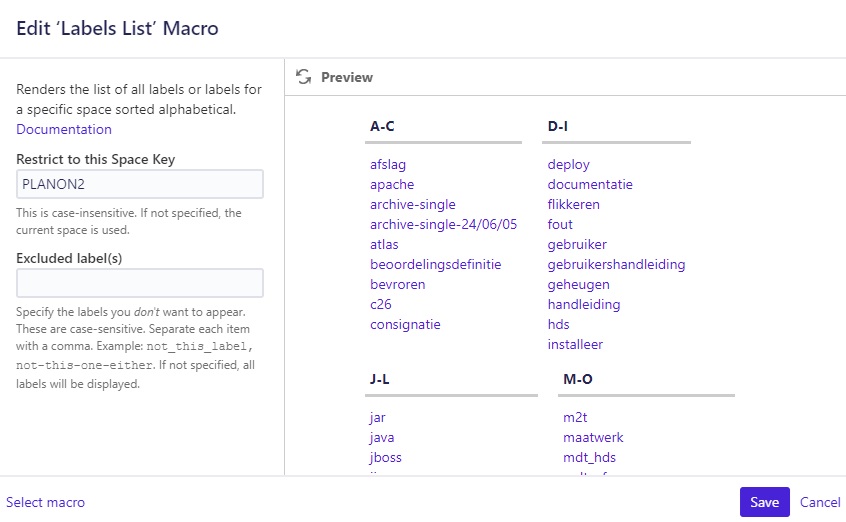Open the deploy label
Viewport: 846px width, 522px height.
(569, 165)
